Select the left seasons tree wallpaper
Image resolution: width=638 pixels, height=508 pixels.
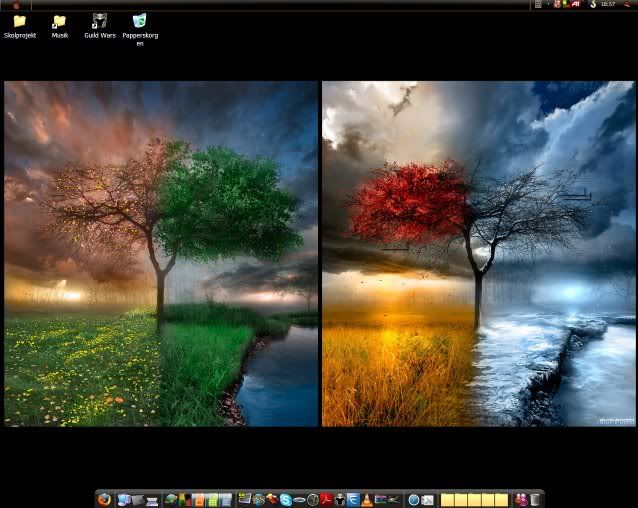161,254
